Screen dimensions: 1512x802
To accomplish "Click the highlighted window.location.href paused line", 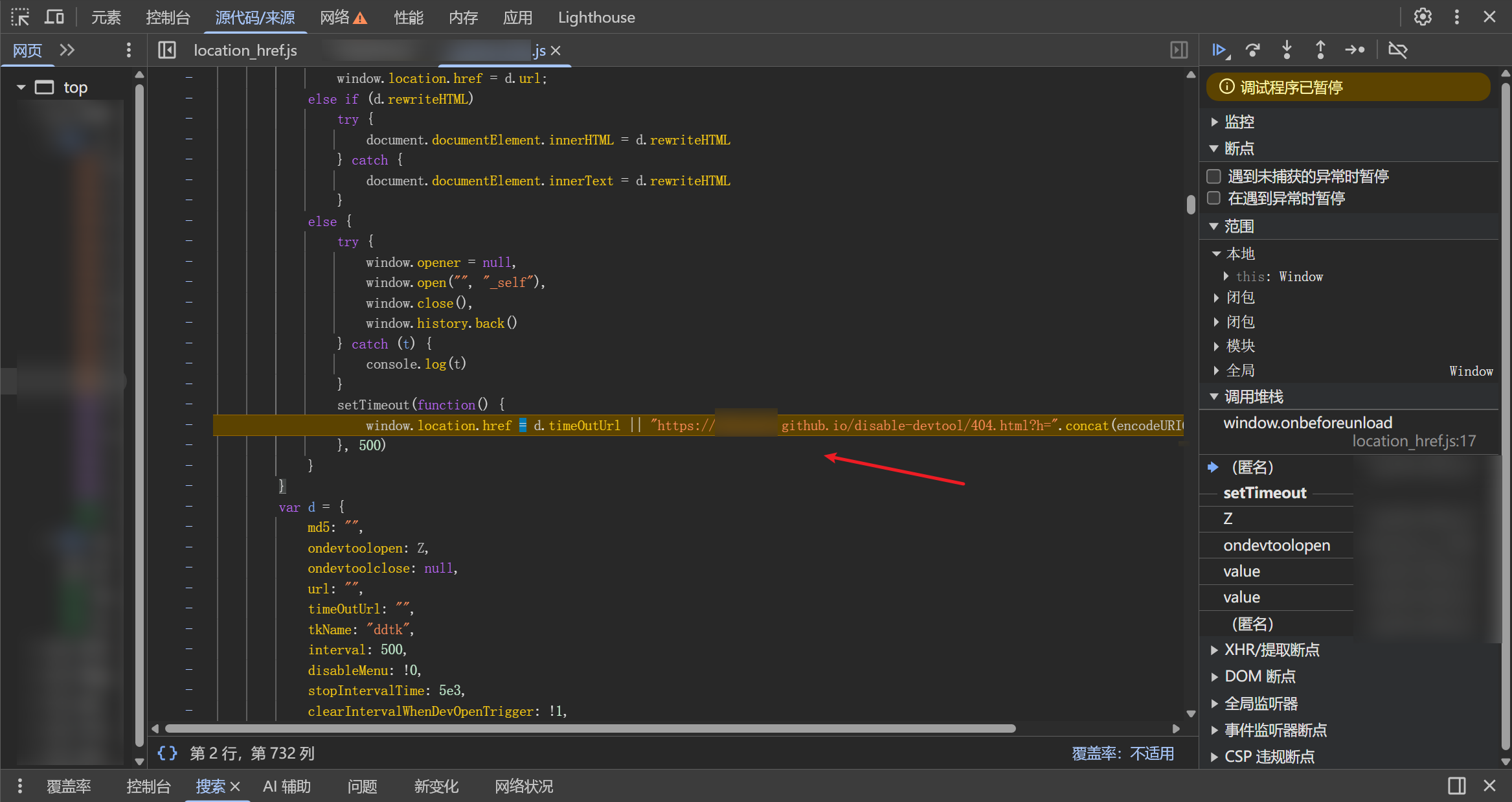I will [x=698, y=425].
